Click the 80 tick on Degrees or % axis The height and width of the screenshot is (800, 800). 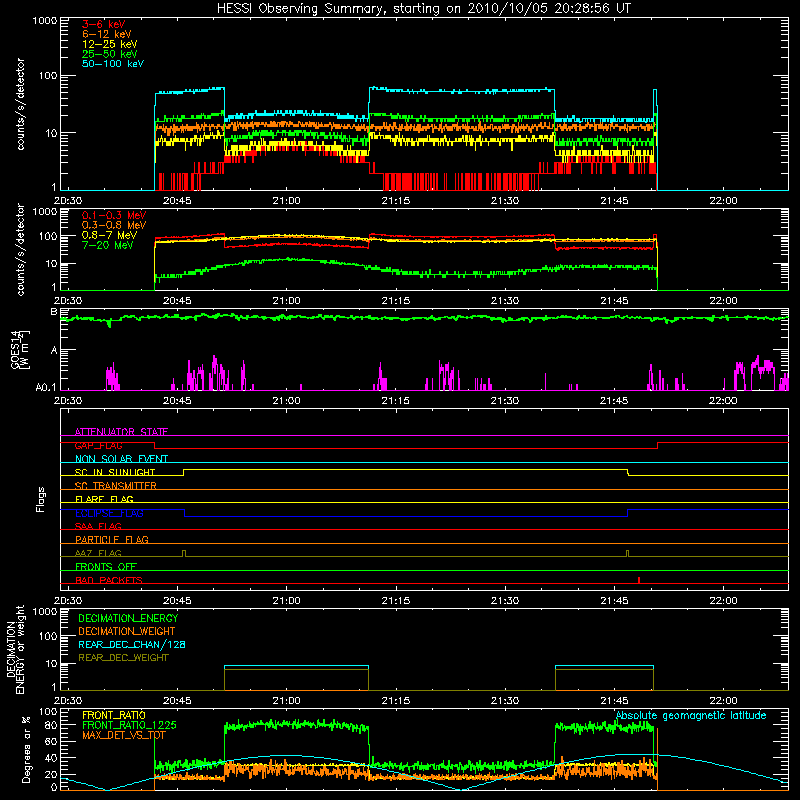point(52,725)
